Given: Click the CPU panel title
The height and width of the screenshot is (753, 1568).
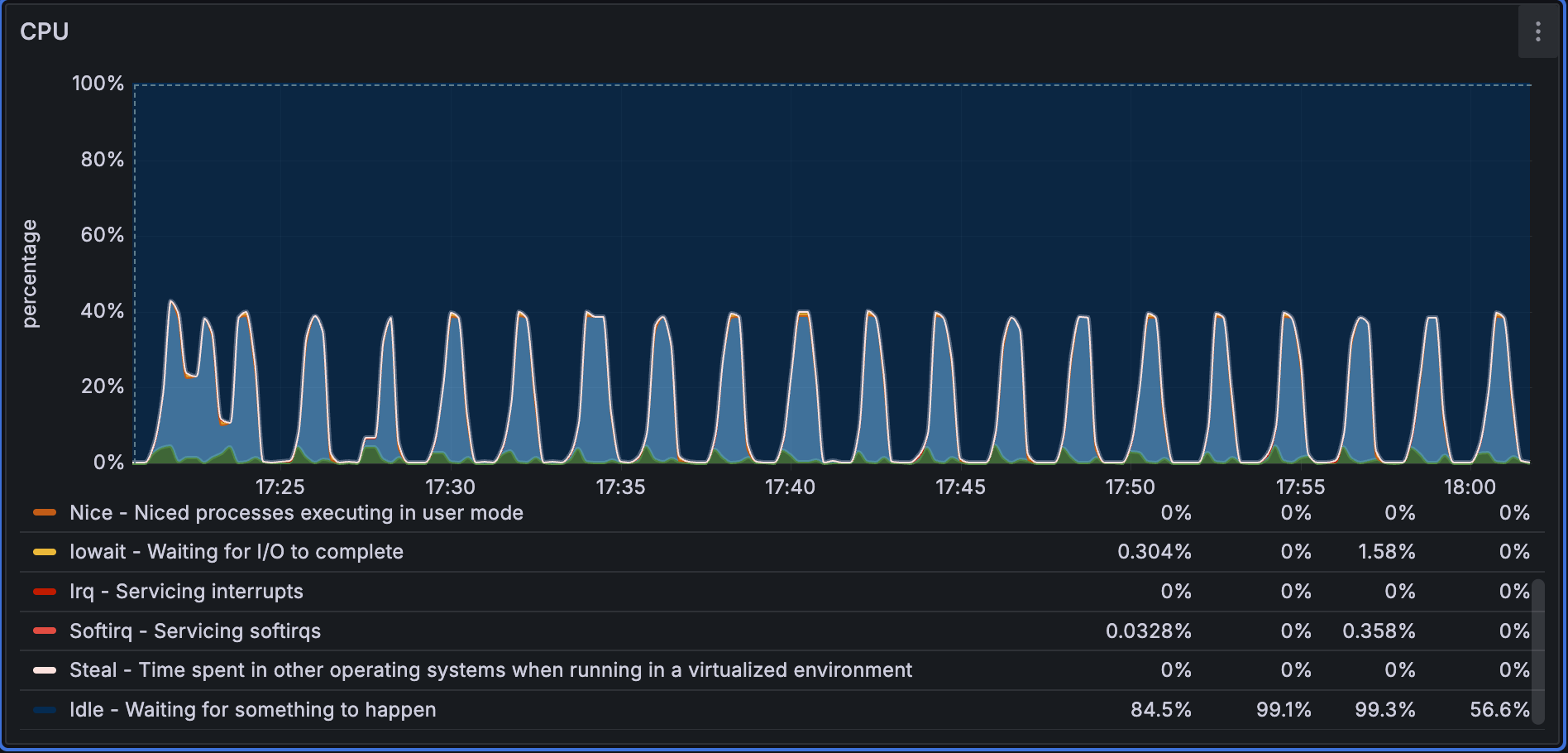Looking at the screenshot, I should click(x=46, y=31).
